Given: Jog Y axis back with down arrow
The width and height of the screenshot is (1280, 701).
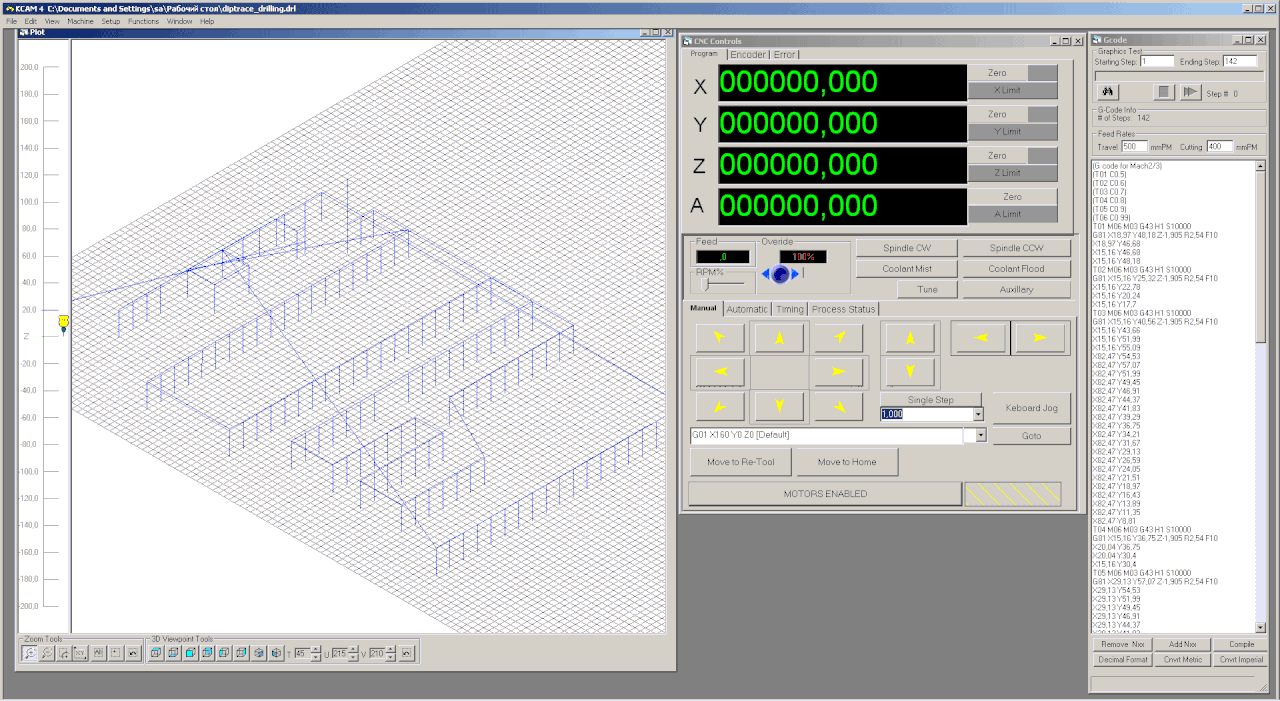Looking at the screenshot, I should [x=780, y=406].
